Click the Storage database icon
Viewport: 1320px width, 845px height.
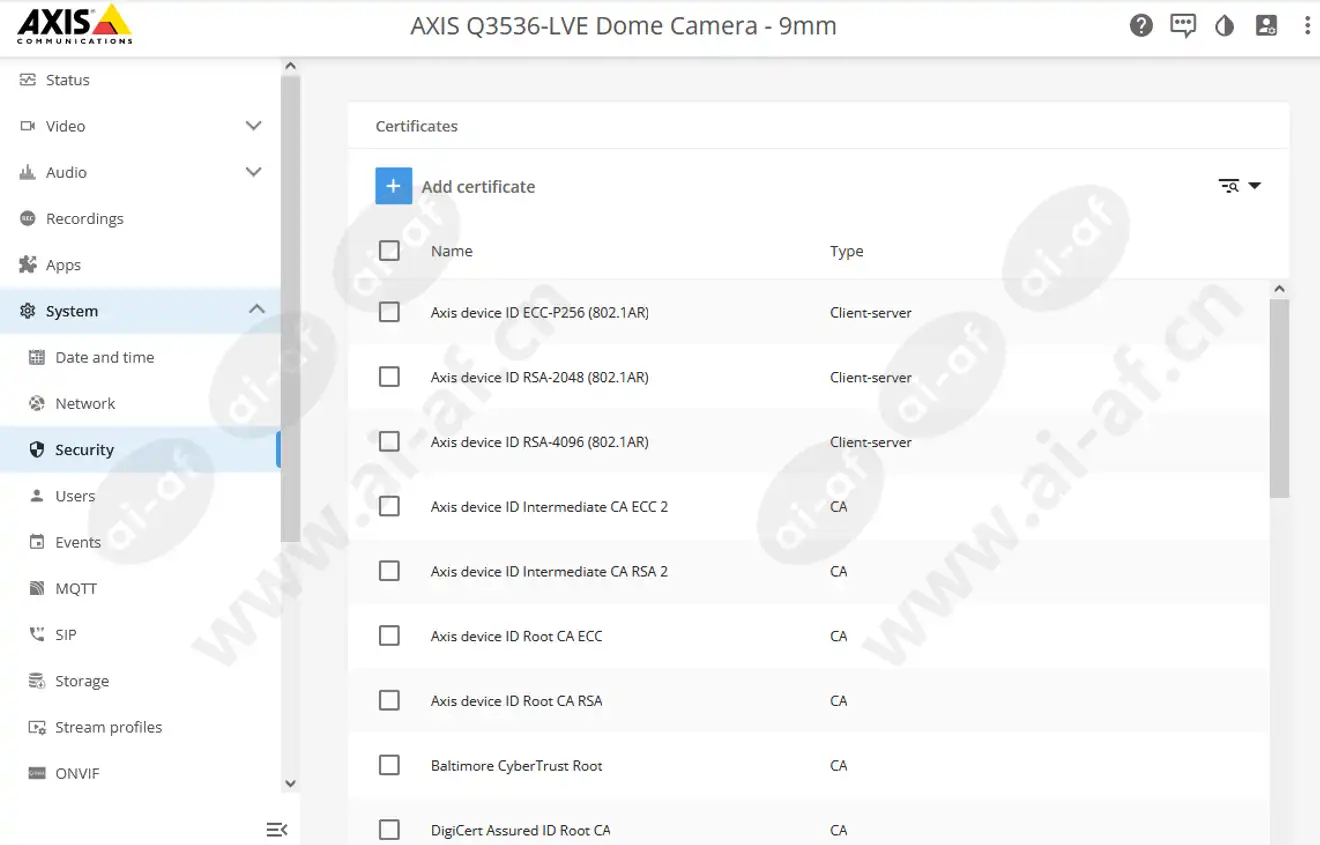point(37,681)
